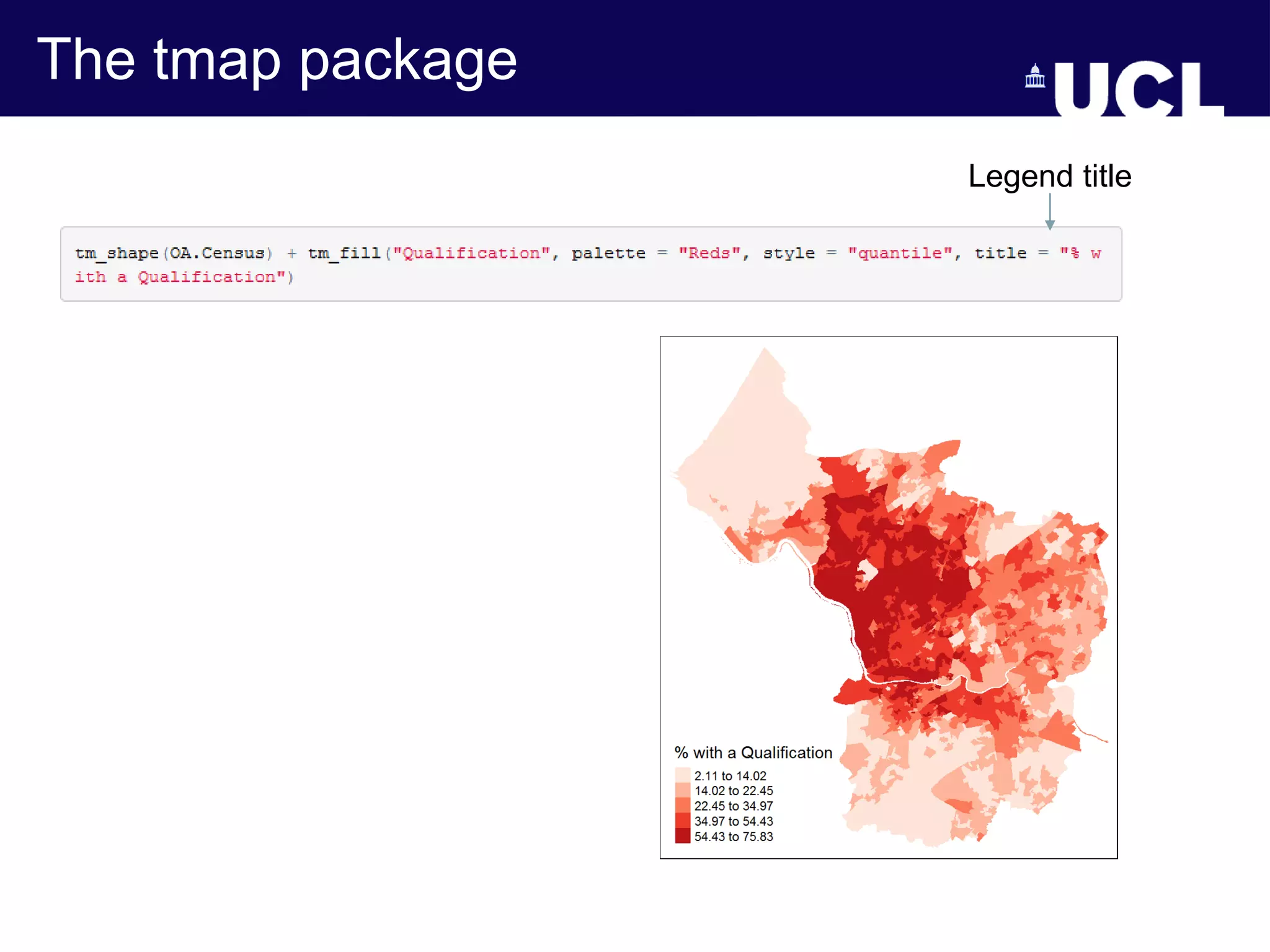
Task: Click the 'title =' argument in code
Action: click(1011, 253)
